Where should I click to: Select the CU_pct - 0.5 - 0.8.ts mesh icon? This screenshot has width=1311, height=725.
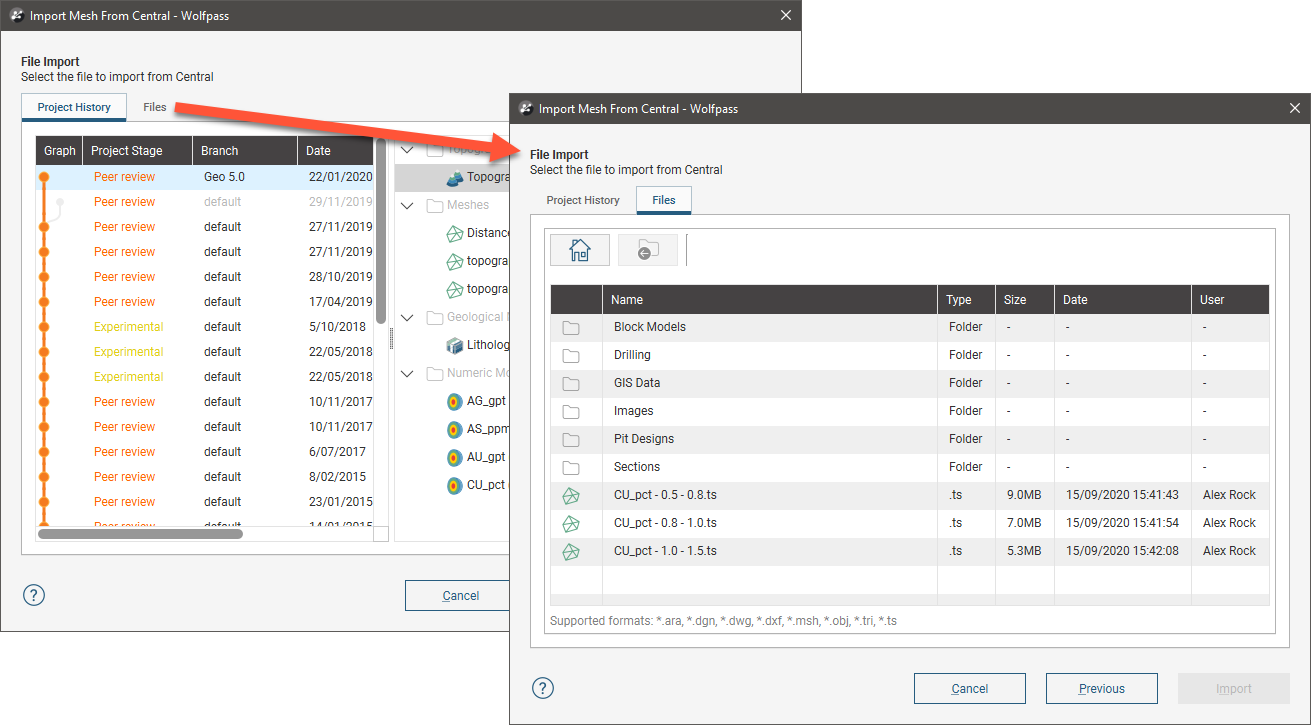tap(571, 495)
